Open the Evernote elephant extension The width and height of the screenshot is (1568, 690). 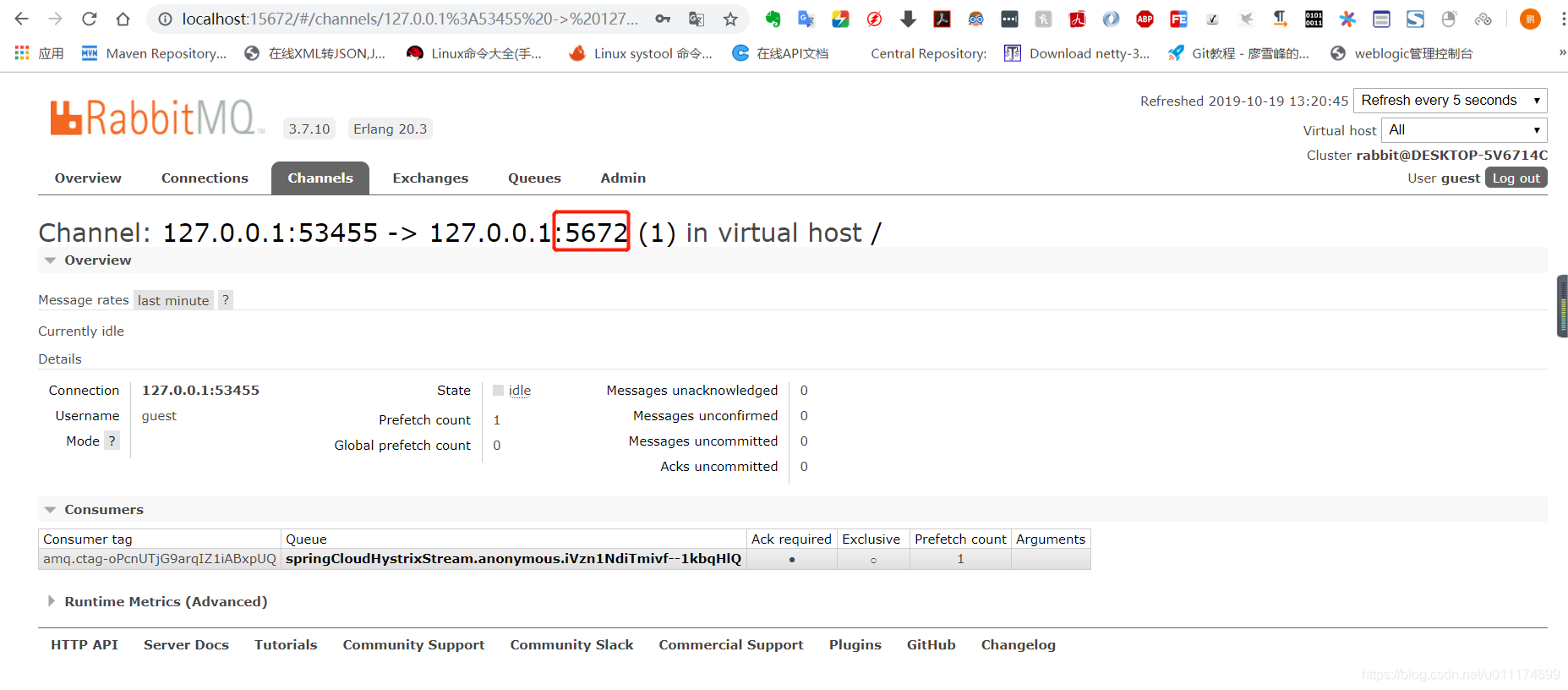click(773, 19)
